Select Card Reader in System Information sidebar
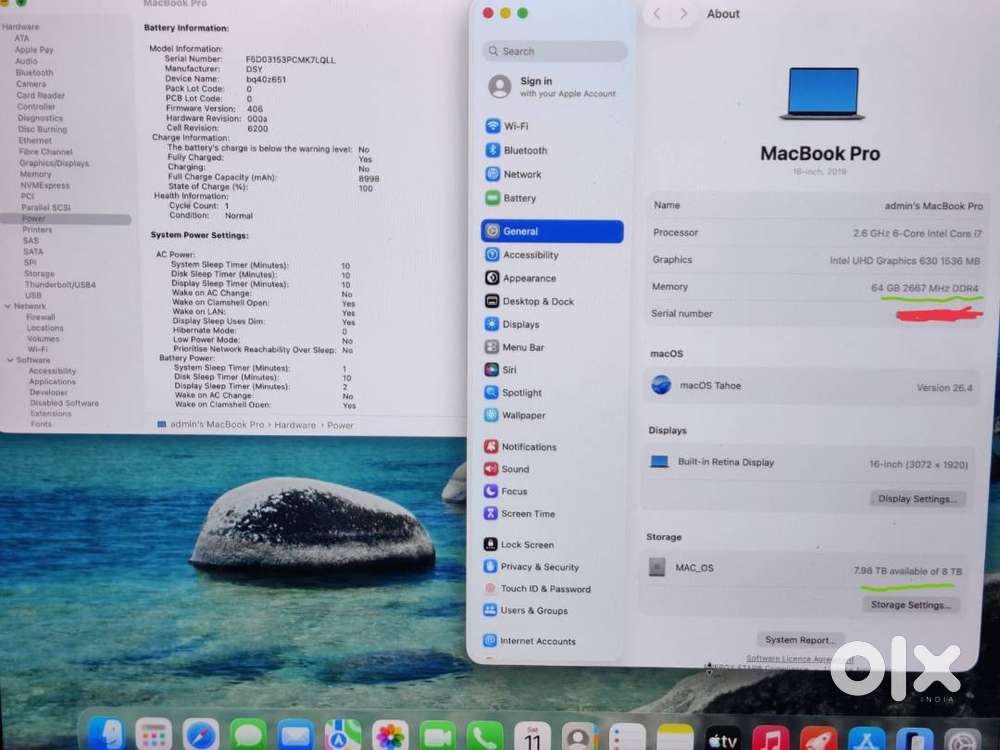1000x750 pixels. pos(41,96)
